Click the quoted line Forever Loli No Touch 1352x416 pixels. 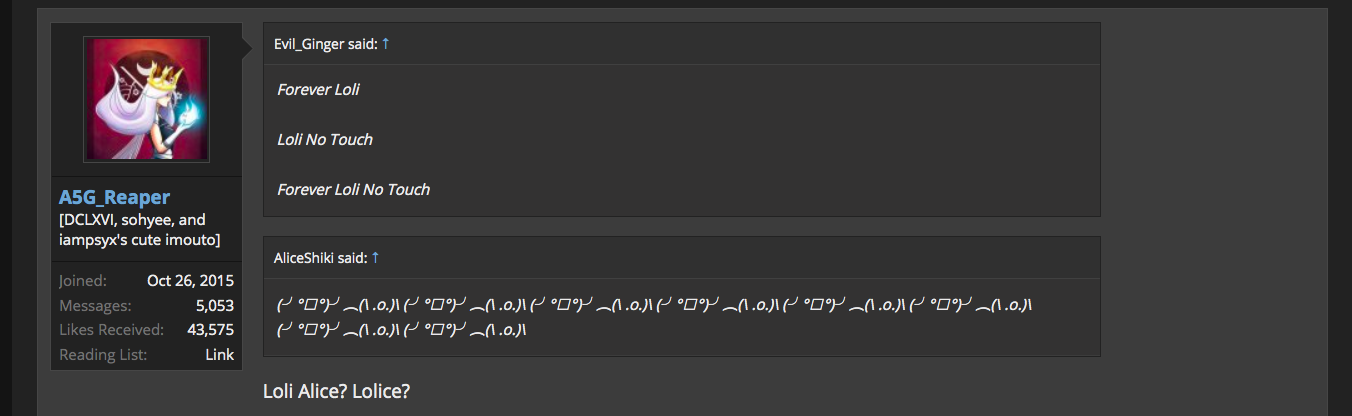point(353,190)
